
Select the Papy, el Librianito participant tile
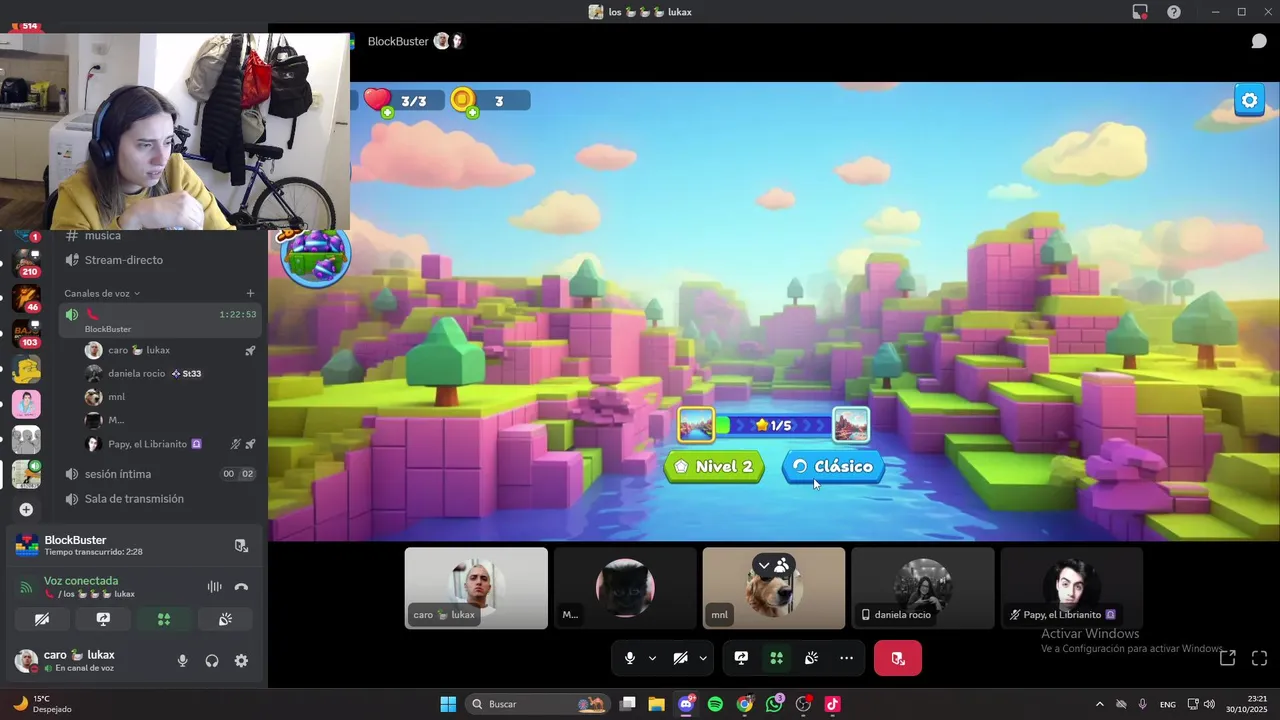(1071, 588)
